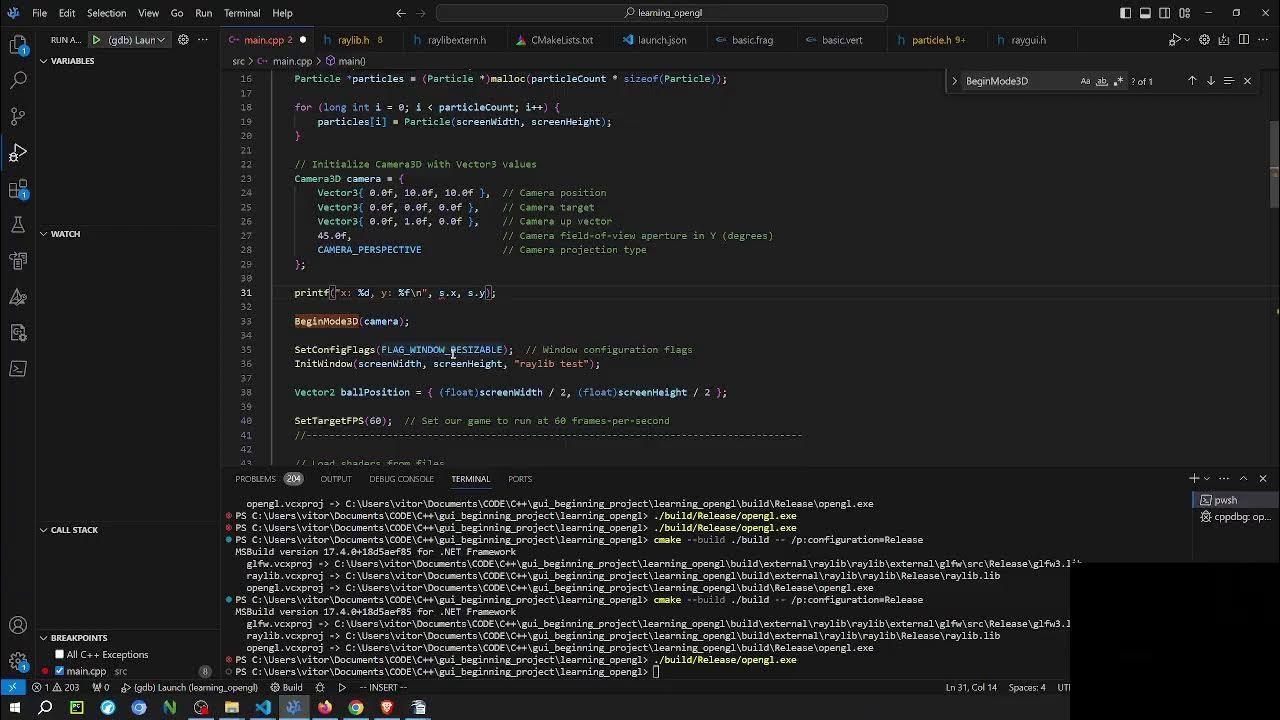
Task: Close the terminal panel
Action: pyautogui.click(x=1262, y=478)
